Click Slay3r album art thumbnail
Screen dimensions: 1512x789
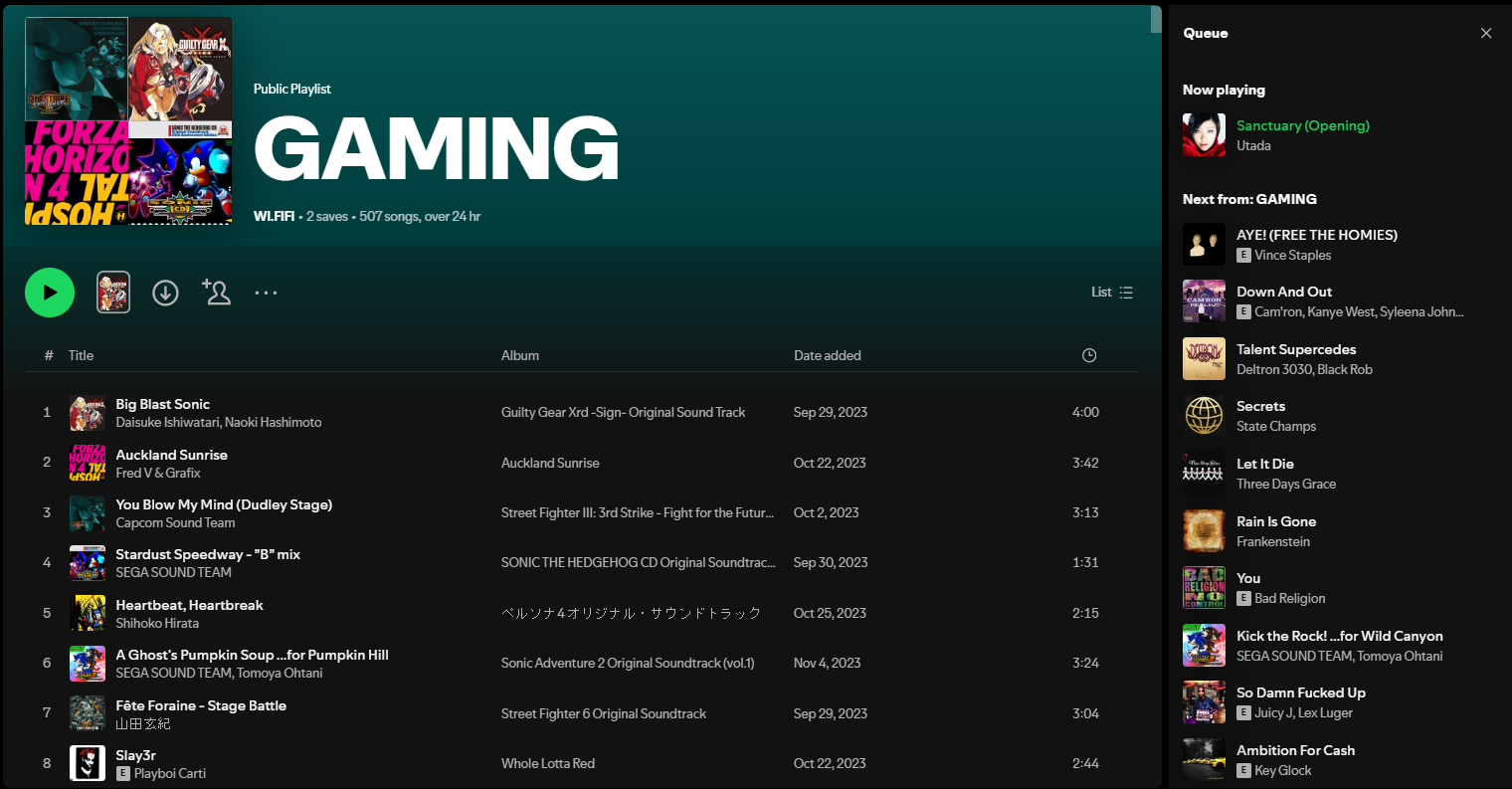coord(88,763)
